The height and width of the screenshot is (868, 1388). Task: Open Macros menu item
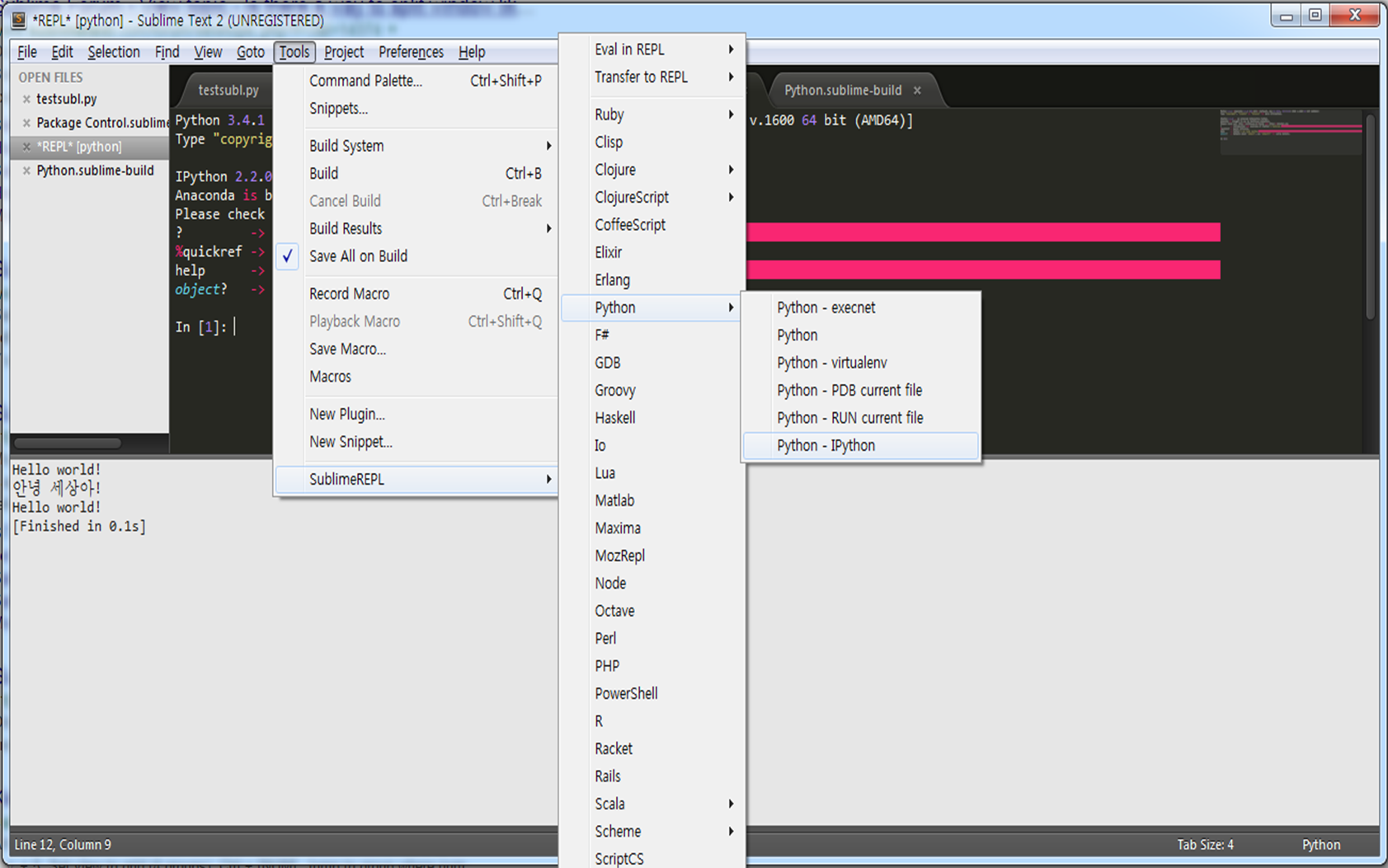pos(416,377)
